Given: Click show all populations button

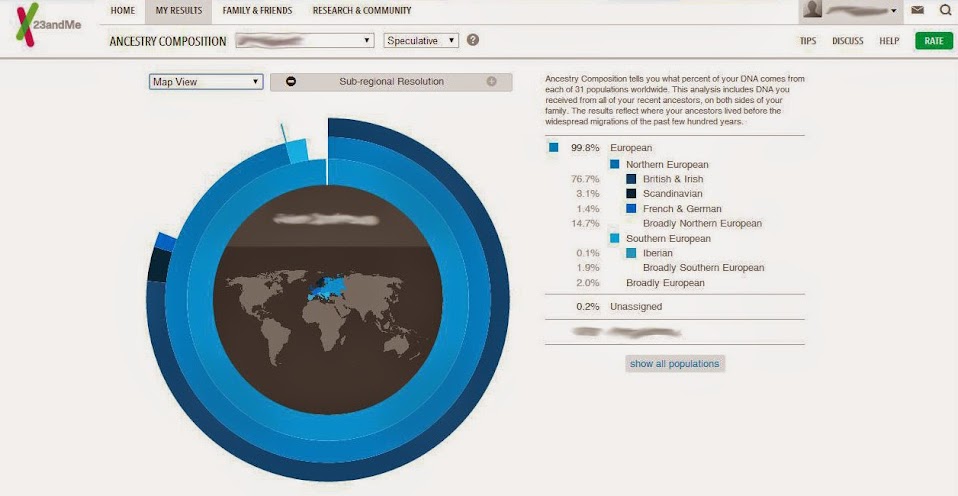Looking at the screenshot, I should pyautogui.click(x=675, y=363).
